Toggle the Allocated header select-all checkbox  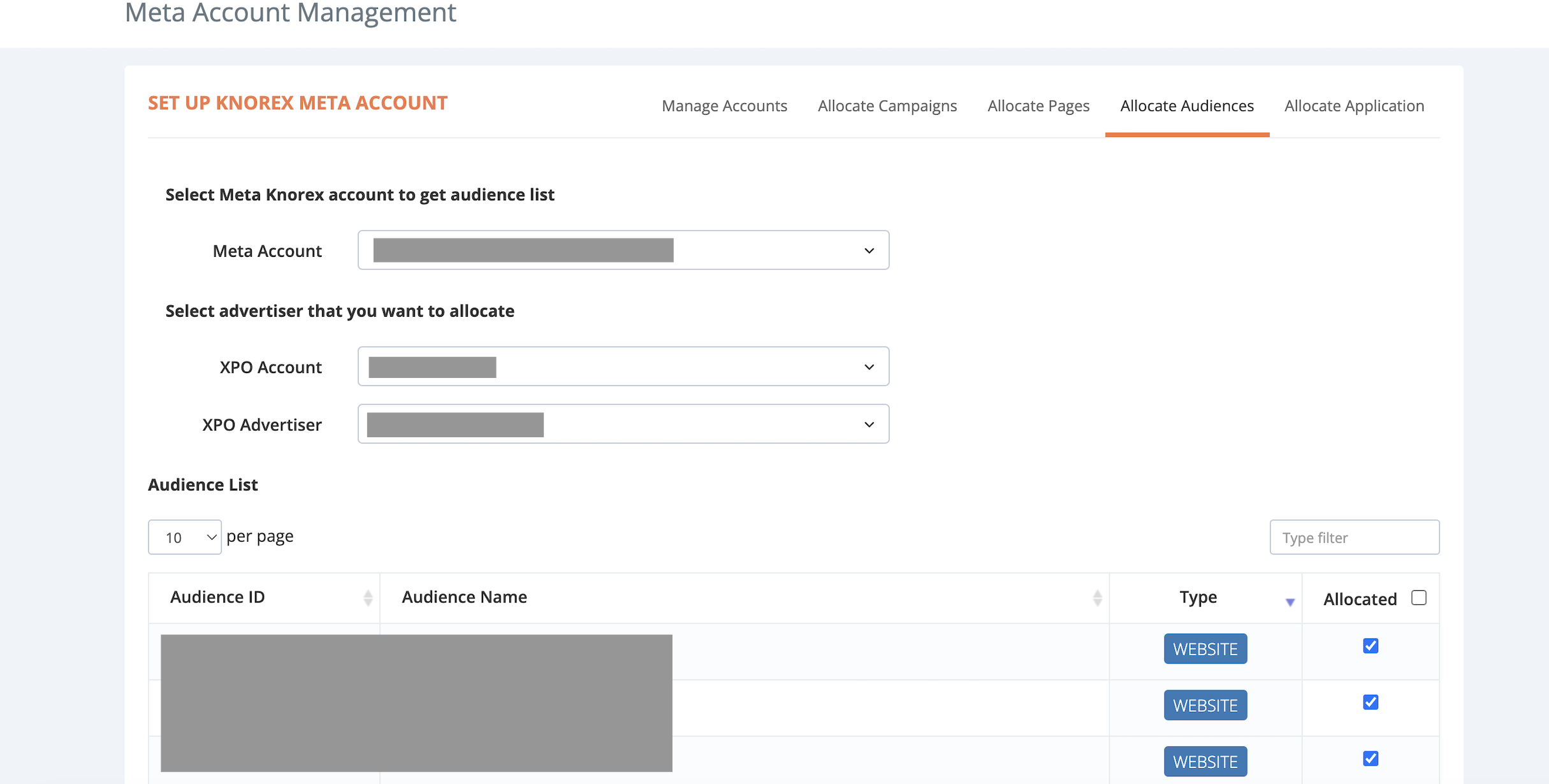pos(1419,598)
